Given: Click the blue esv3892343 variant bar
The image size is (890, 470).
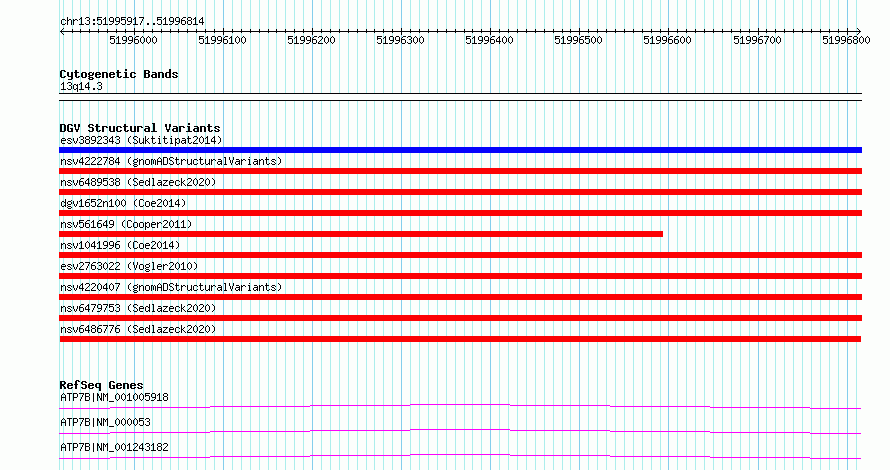Looking at the screenshot, I should pos(460,150).
